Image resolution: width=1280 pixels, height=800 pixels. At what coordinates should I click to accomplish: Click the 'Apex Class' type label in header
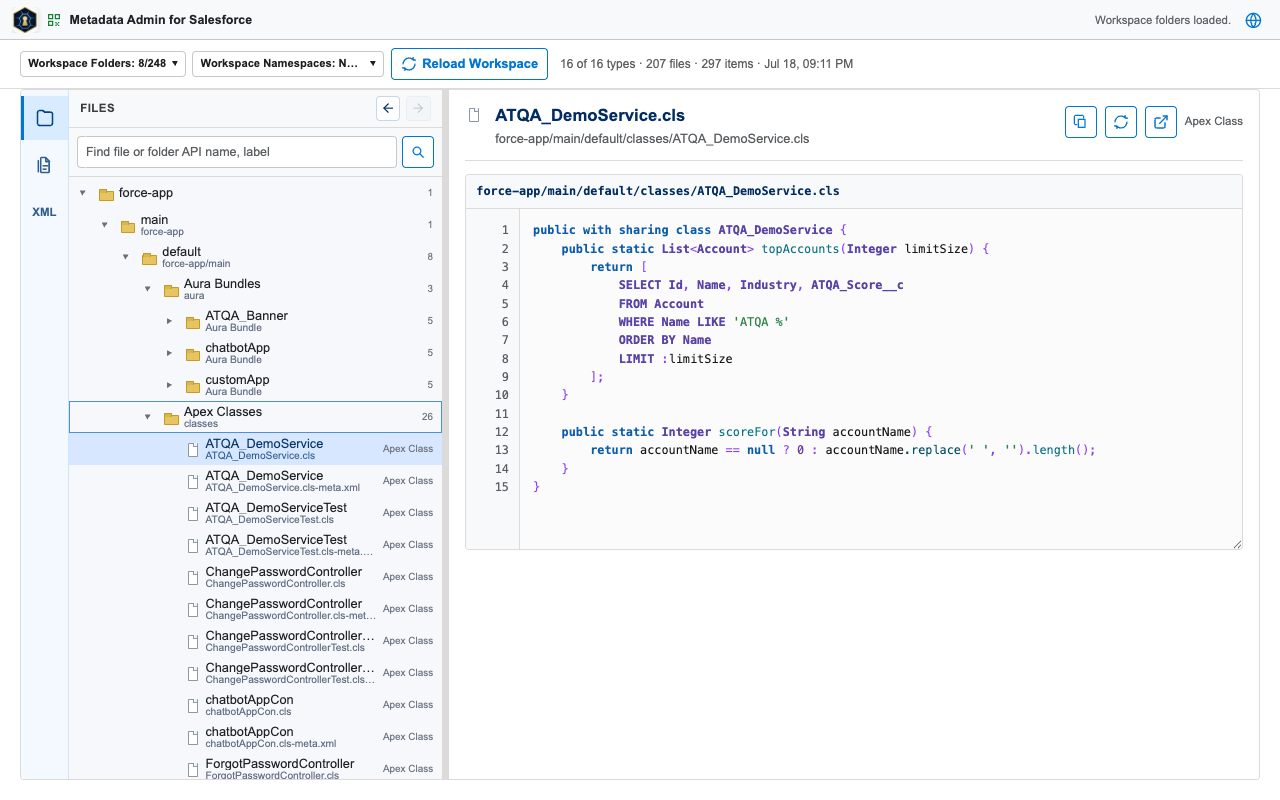pos(1214,121)
